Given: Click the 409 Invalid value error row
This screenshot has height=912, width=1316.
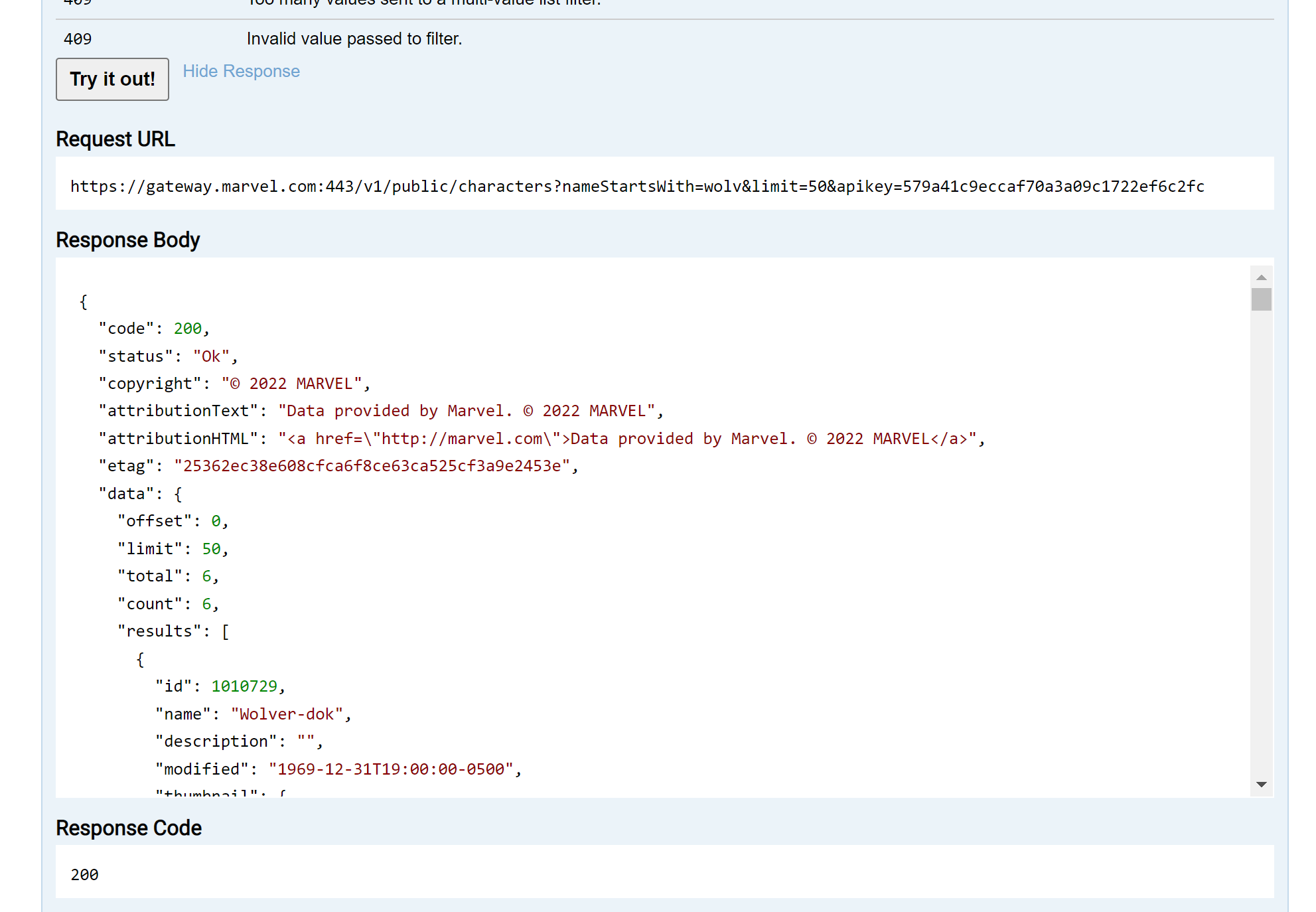Looking at the screenshot, I should (354, 38).
